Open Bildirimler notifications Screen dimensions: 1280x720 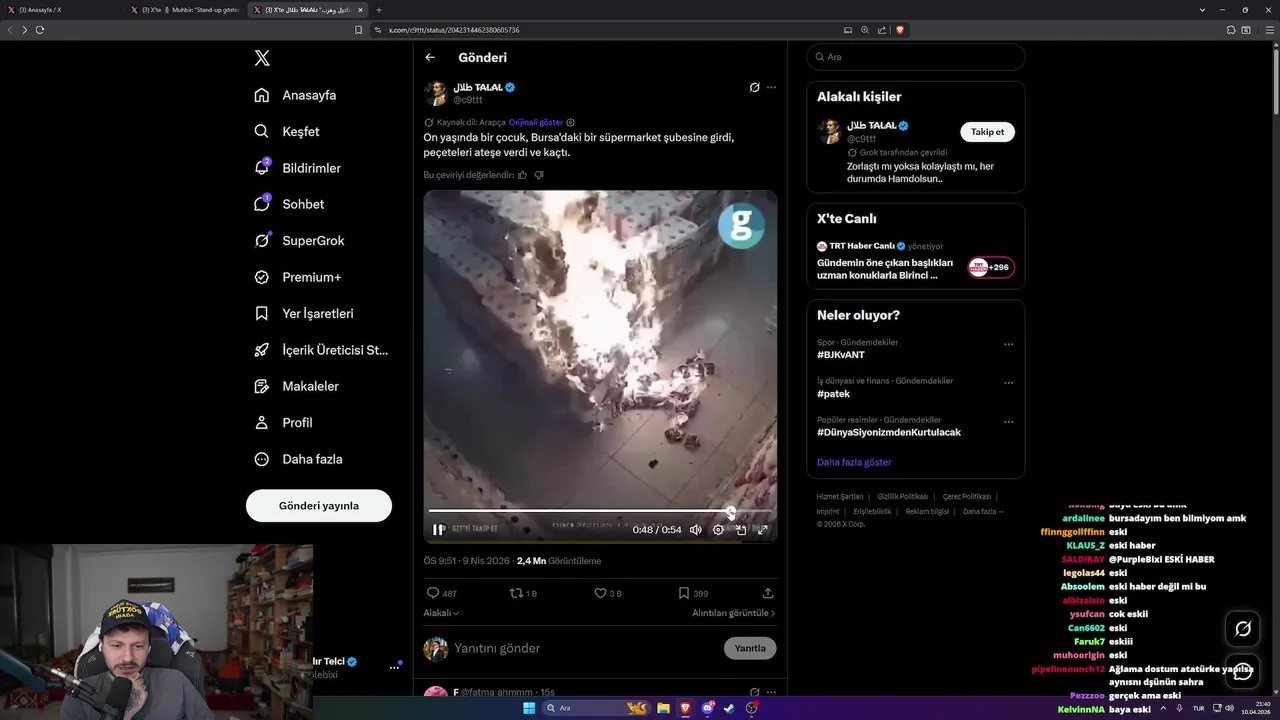tap(297, 168)
